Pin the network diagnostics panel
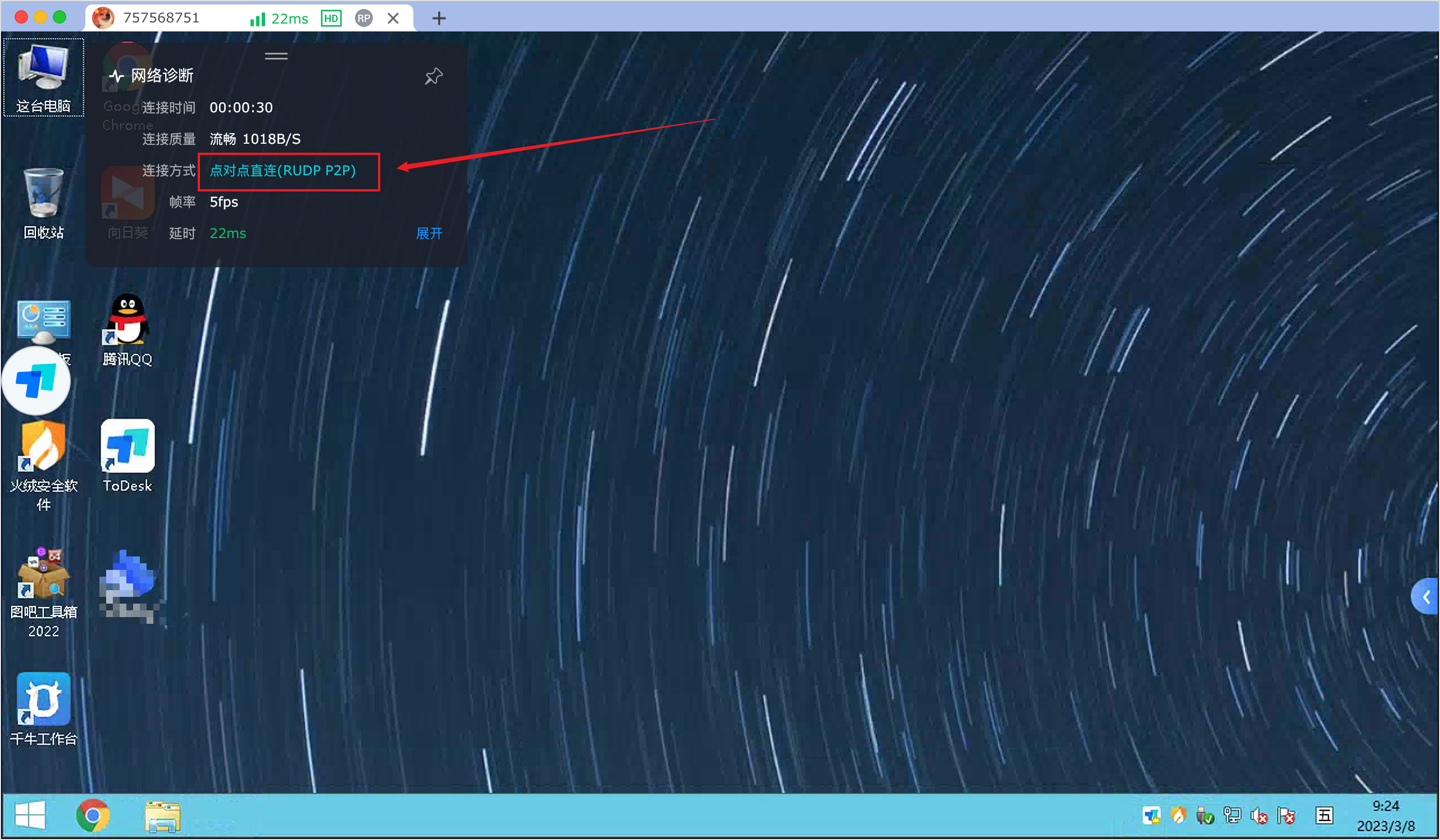The width and height of the screenshot is (1440, 840). 434,76
